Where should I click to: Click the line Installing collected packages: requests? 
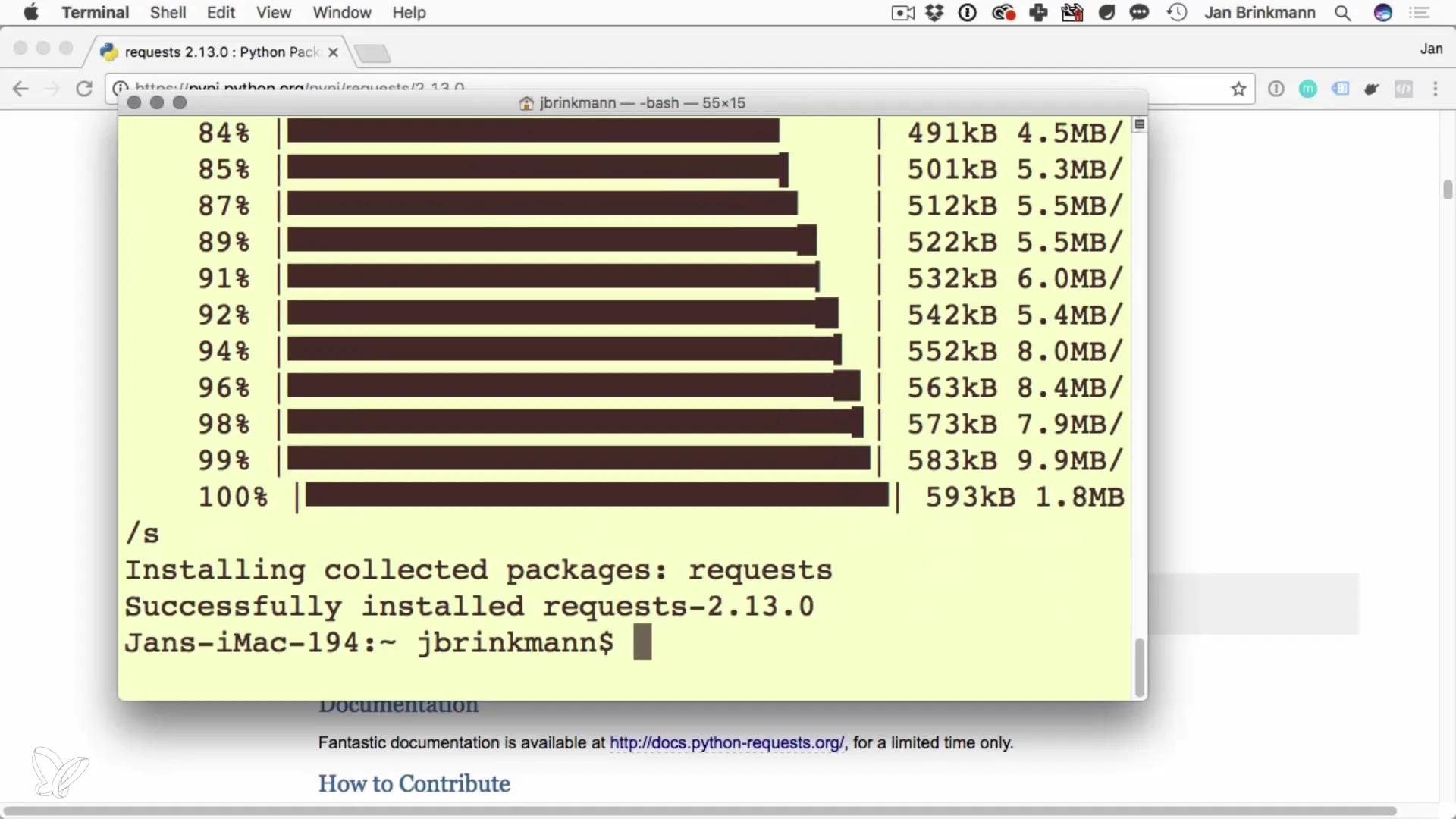479,570
